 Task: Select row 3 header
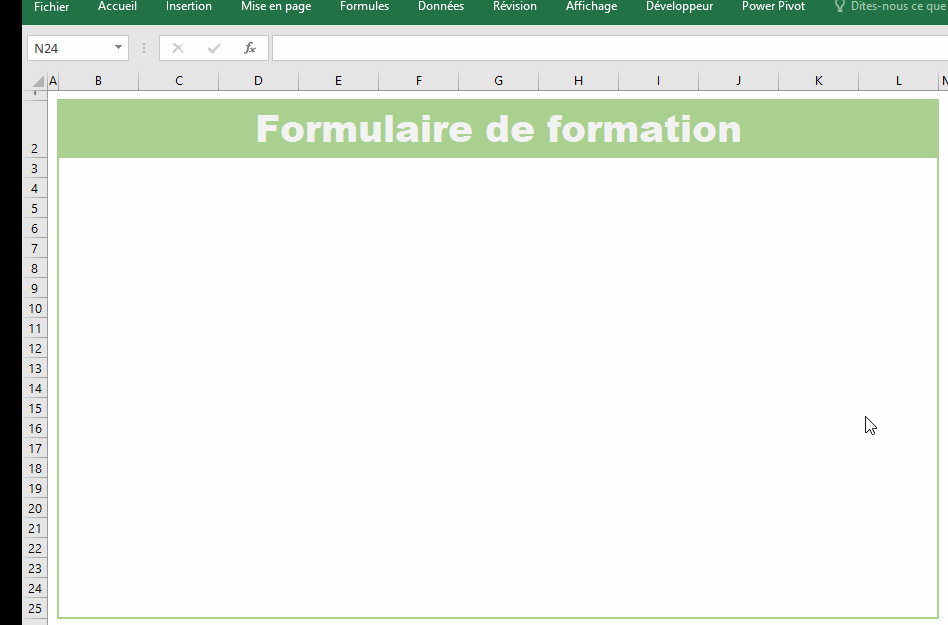tap(35, 169)
